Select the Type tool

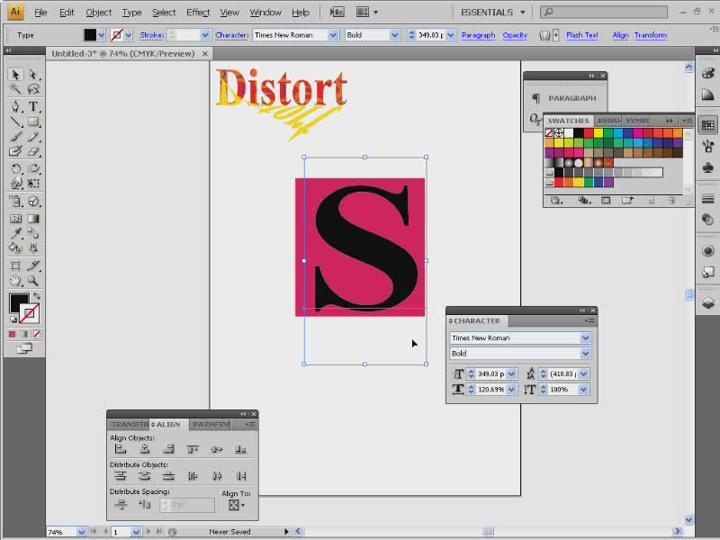33,107
